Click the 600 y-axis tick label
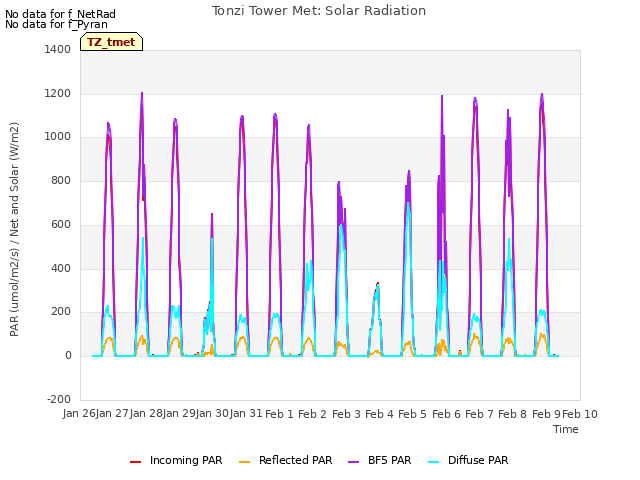Image resolution: width=640 pixels, height=480 pixels. (x=61, y=224)
